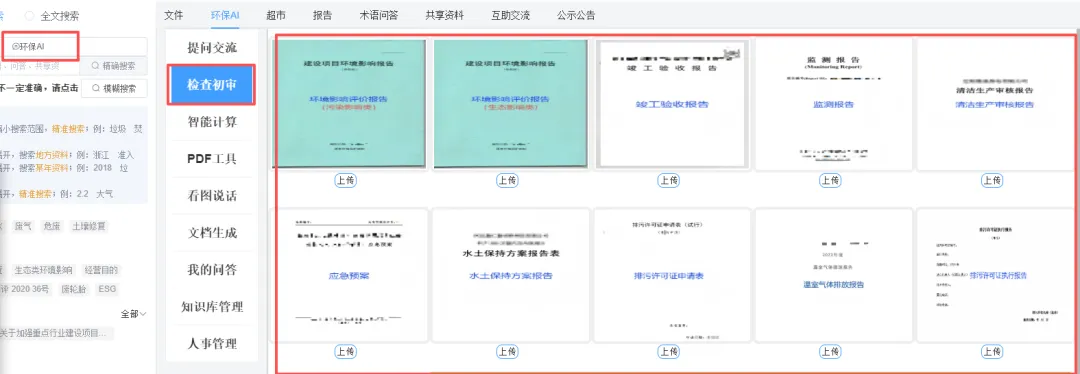Open the 共享资料 tab

[444, 15]
